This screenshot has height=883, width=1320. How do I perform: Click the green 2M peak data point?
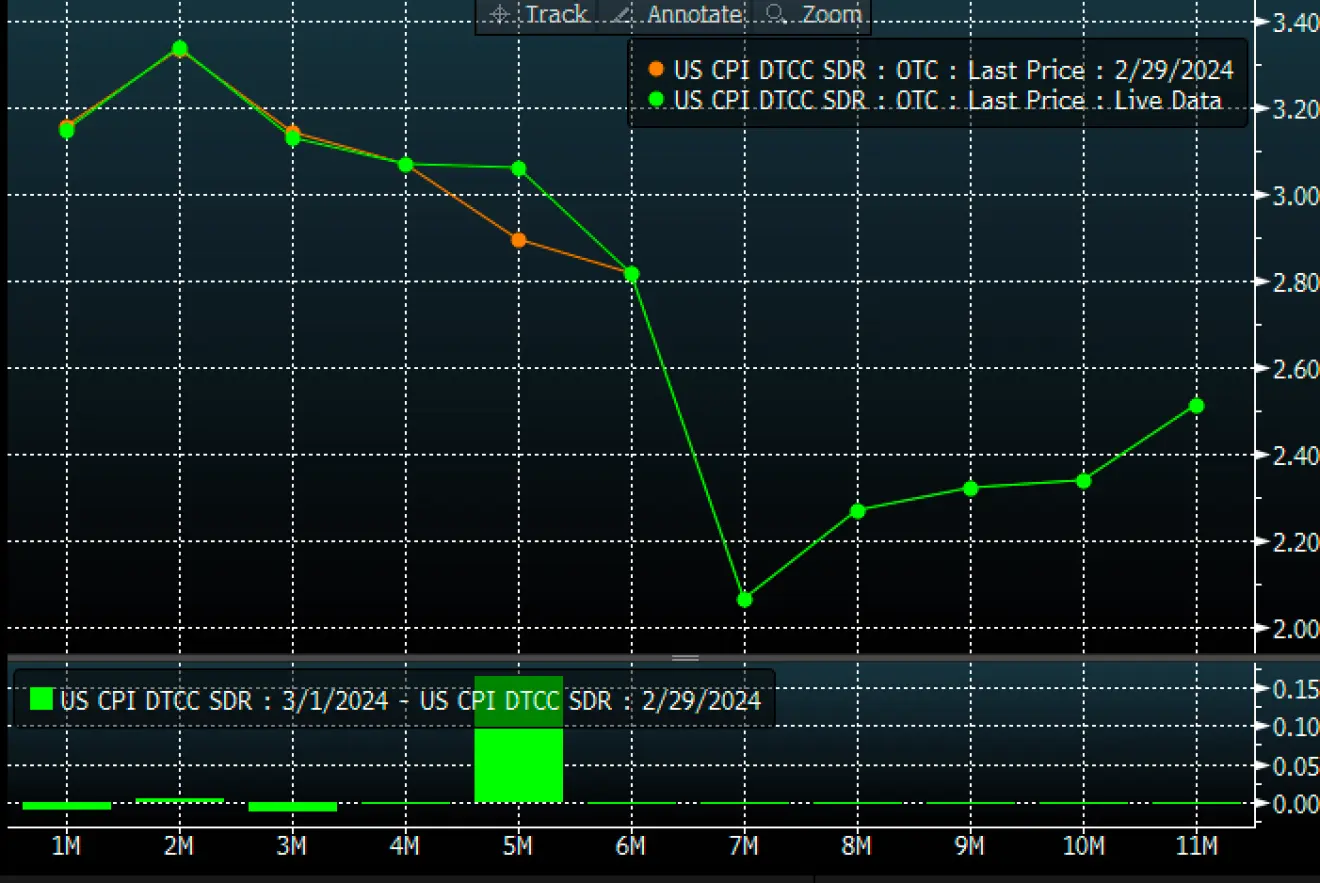(180, 48)
